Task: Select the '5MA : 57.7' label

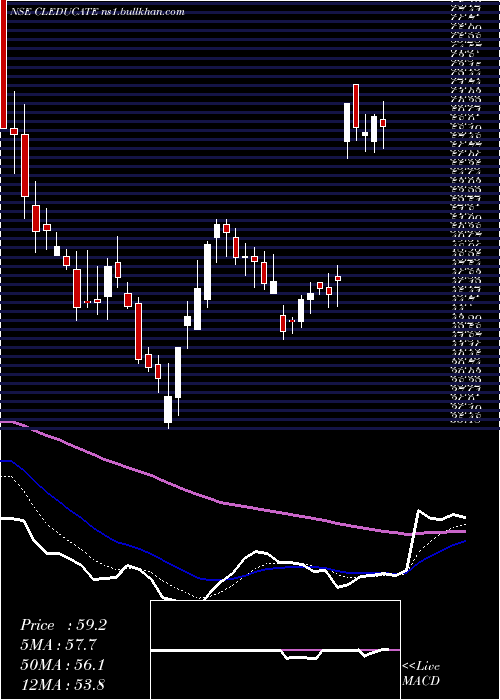Action: click(x=58, y=645)
